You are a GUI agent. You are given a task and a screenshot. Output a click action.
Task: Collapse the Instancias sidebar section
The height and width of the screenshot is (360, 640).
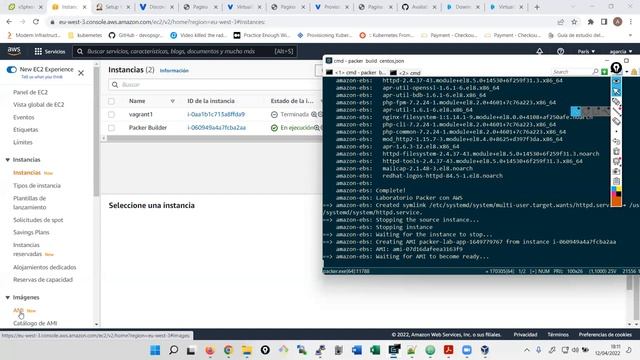[x=7, y=160]
